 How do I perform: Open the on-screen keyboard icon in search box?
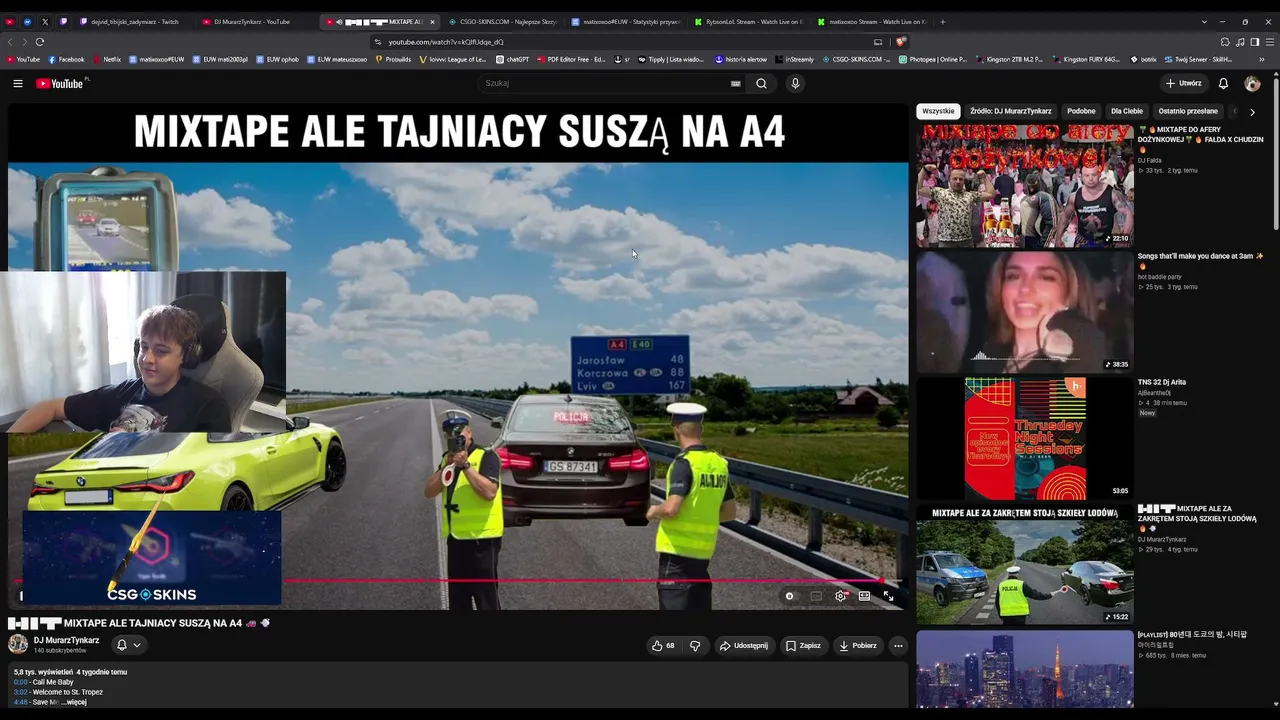736,84
